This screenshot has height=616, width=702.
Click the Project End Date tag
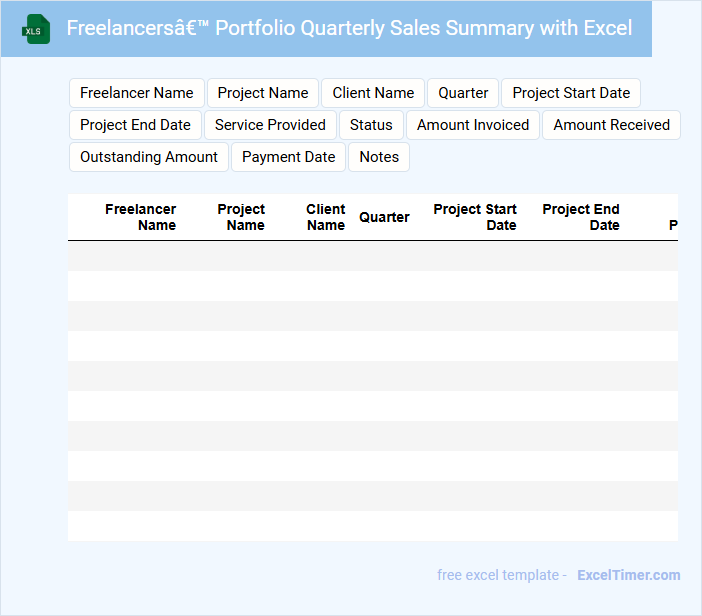tap(135, 125)
